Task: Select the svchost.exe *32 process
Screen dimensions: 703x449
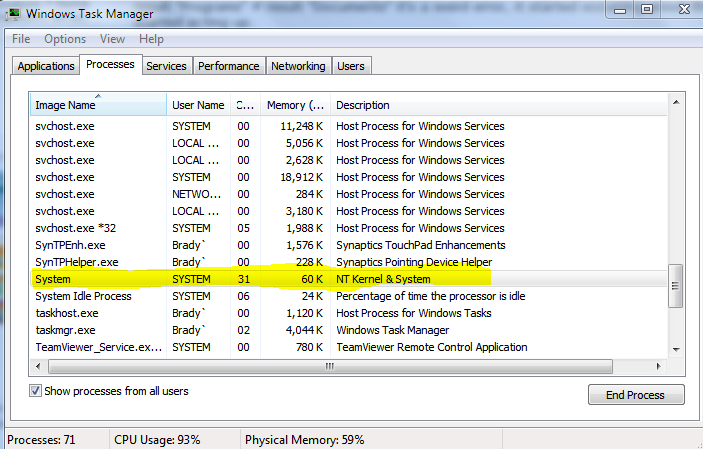Action: click(349, 228)
